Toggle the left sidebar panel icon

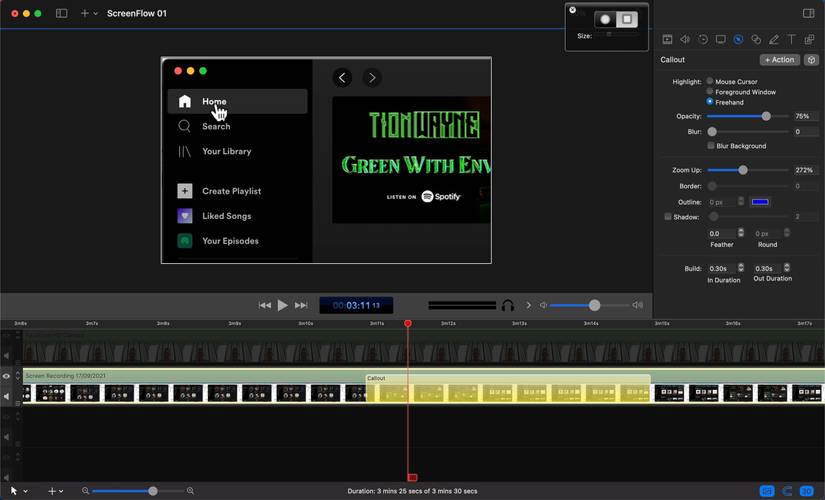(62, 13)
